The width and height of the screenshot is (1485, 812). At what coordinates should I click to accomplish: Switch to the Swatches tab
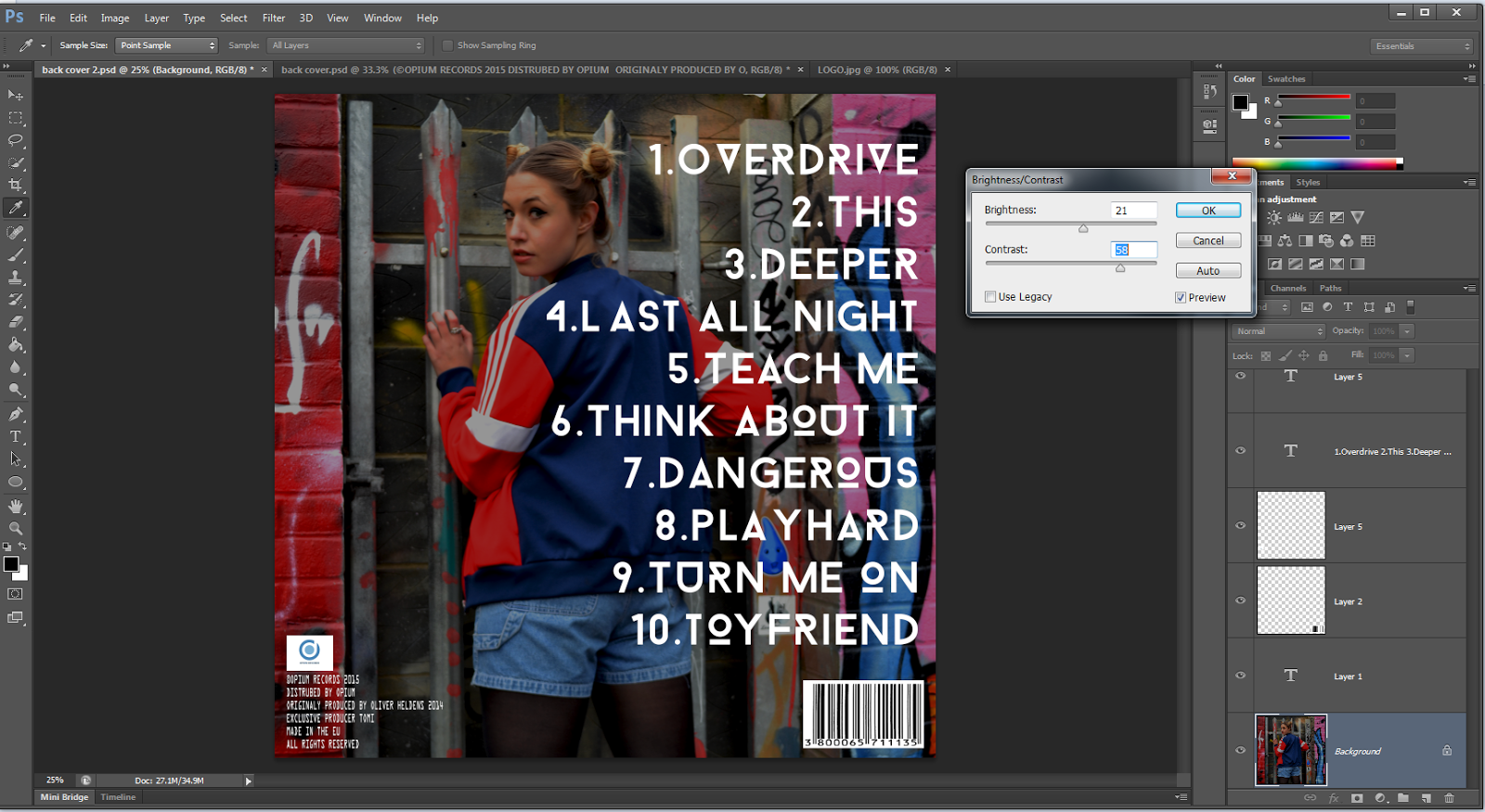pyautogui.click(x=1286, y=79)
